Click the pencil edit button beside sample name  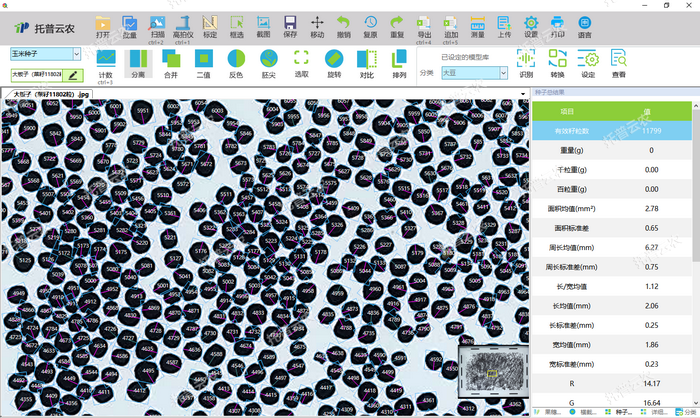pyautogui.click(x=72, y=74)
